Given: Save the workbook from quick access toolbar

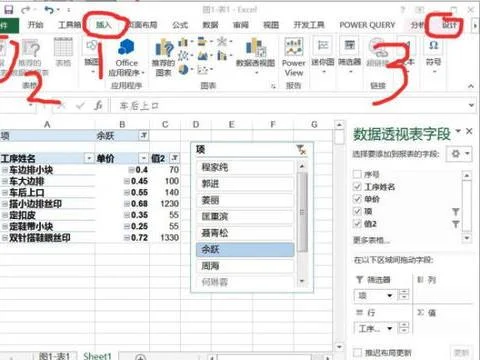Looking at the screenshot, I should click(x=9, y=10).
